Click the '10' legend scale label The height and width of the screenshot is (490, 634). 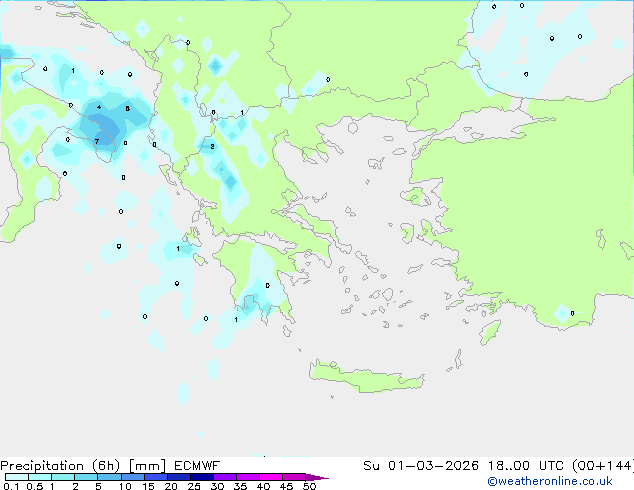point(125,486)
